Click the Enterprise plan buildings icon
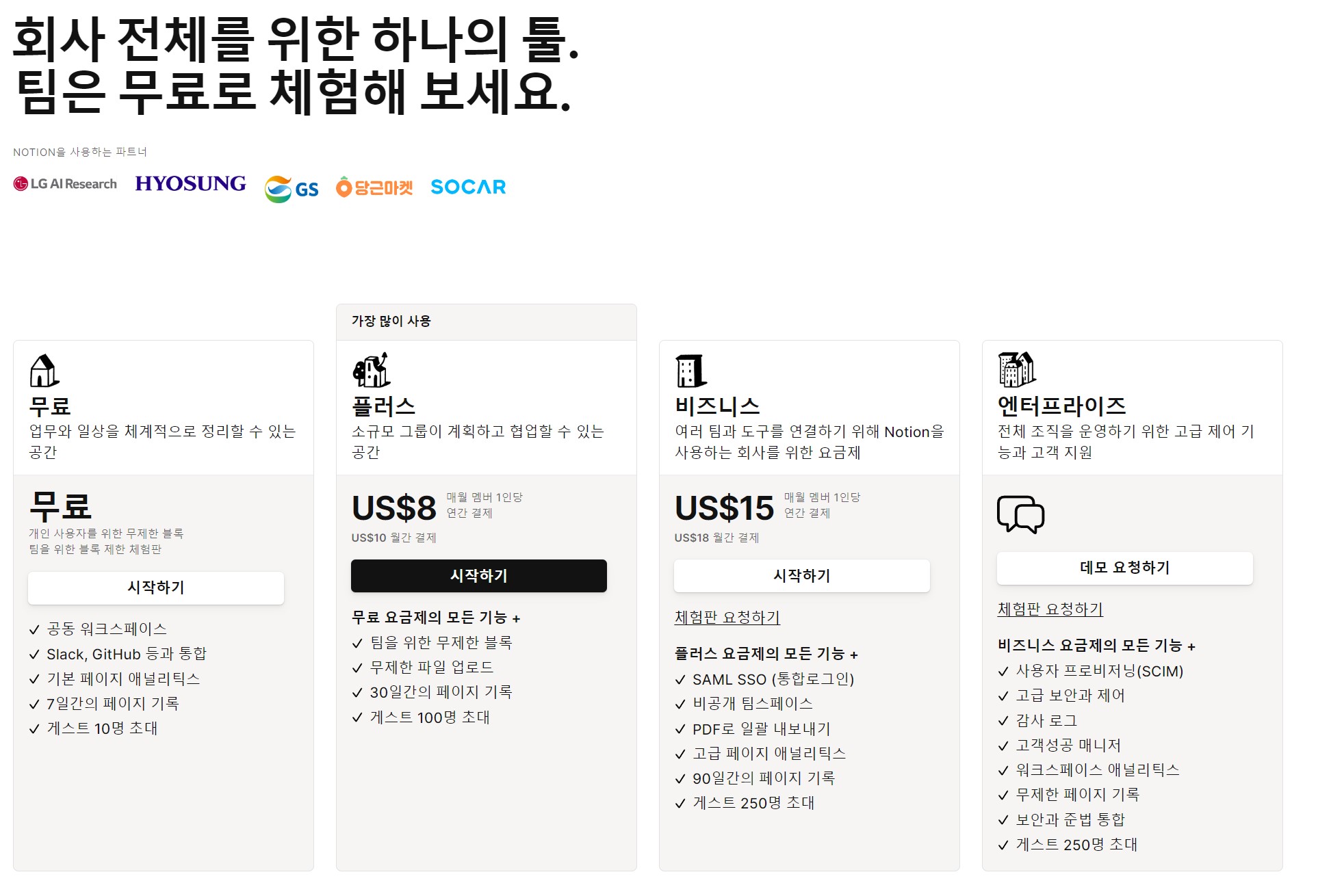Image resolution: width=1318 pixels, height=896 pixels. tap(1016, 370)
